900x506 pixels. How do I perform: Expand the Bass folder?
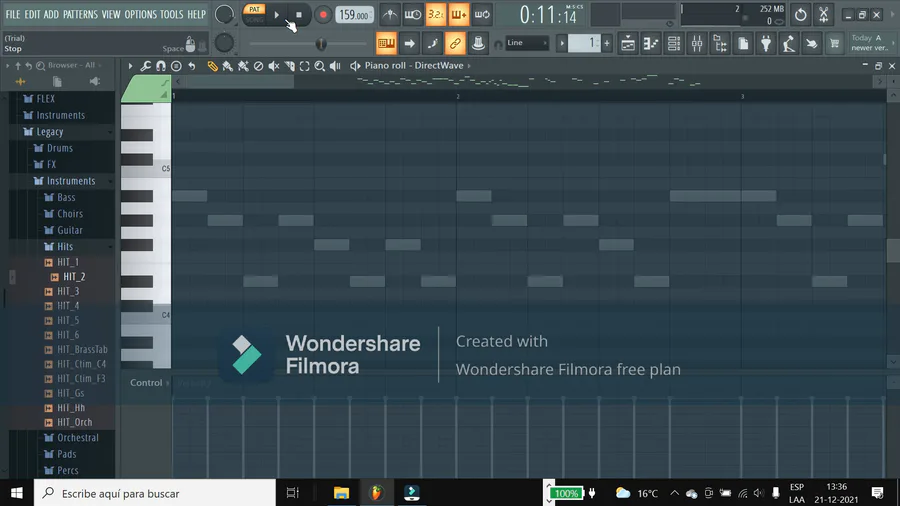65,197
